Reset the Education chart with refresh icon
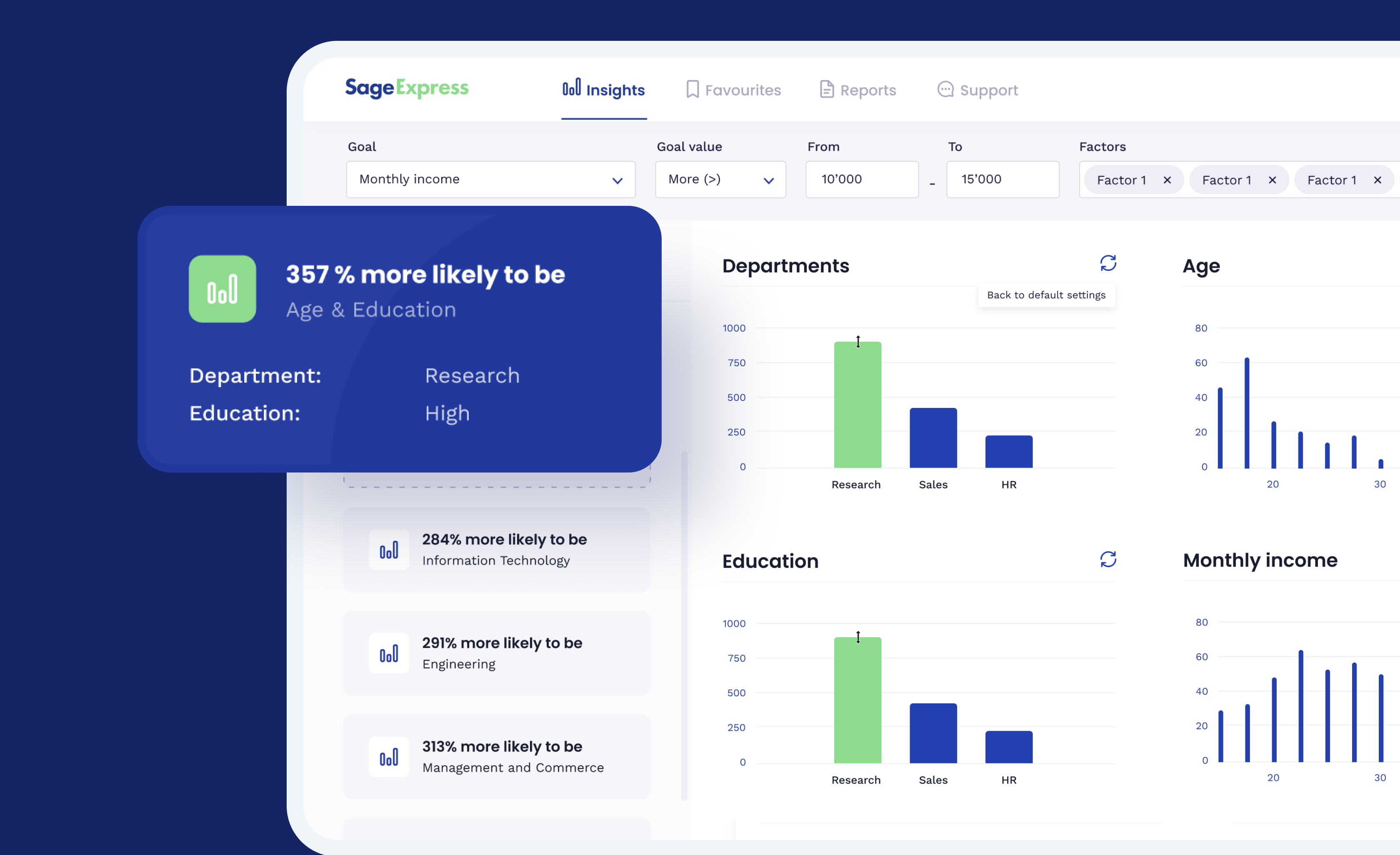Screen dimensions: 1400x855 click(1107, 559)
